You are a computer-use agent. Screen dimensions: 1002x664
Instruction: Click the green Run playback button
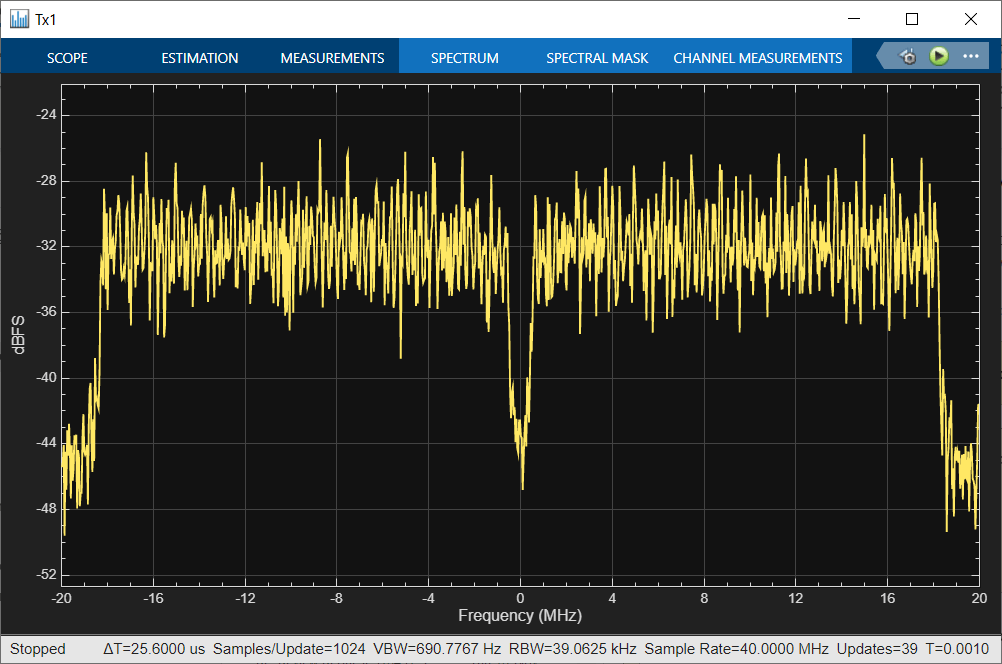click(x=939, y=56)
